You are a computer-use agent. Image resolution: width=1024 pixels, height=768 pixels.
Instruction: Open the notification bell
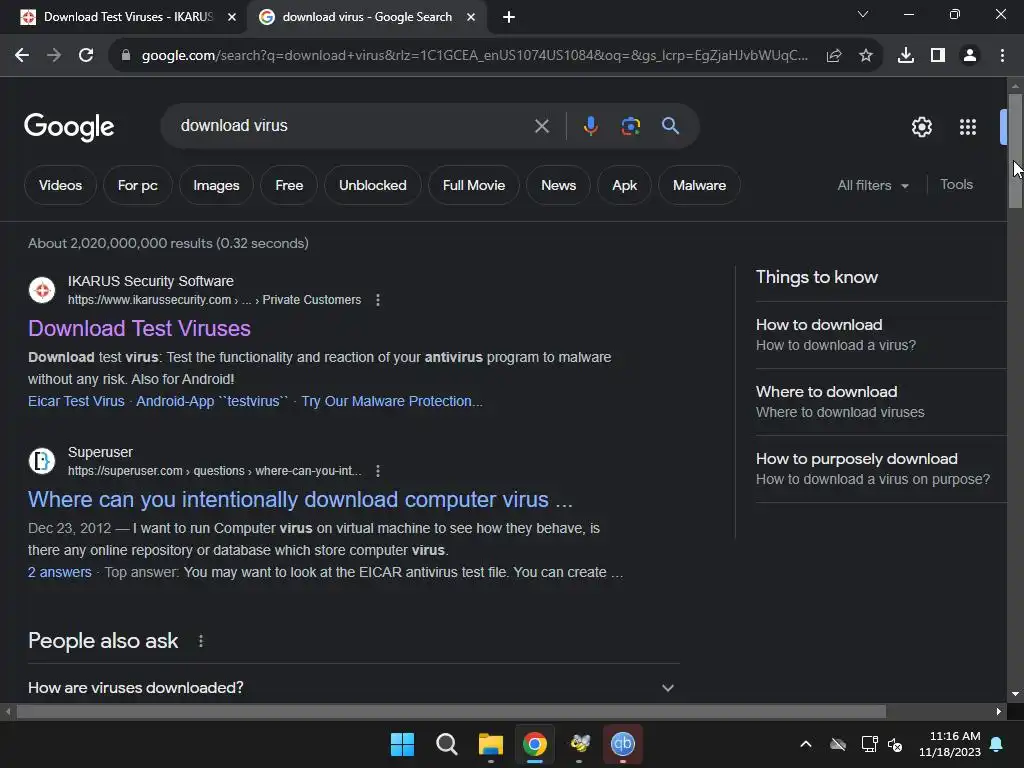pyautogui.click(x=996, y=744)
